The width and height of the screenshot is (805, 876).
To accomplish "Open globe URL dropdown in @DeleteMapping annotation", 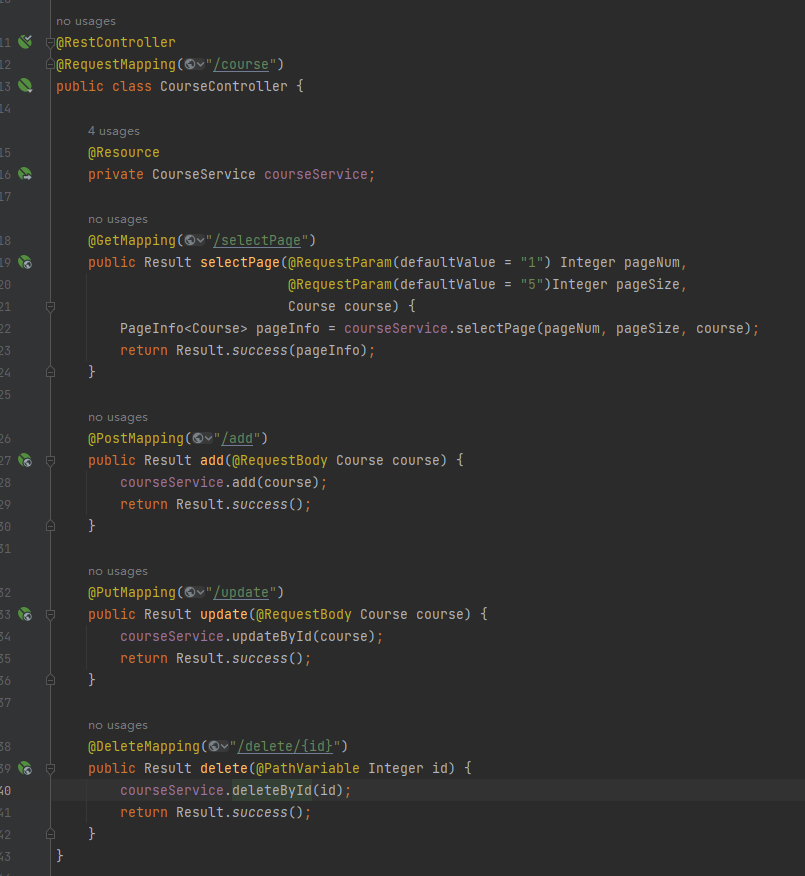I will tap(218, 747).
